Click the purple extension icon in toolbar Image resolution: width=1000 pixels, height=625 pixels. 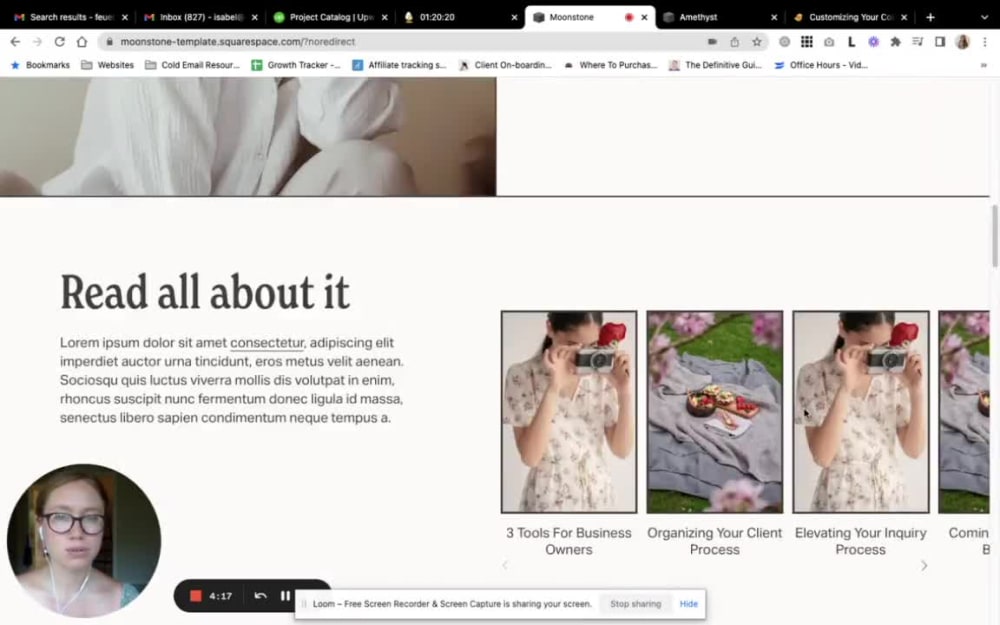pos(872,43)
